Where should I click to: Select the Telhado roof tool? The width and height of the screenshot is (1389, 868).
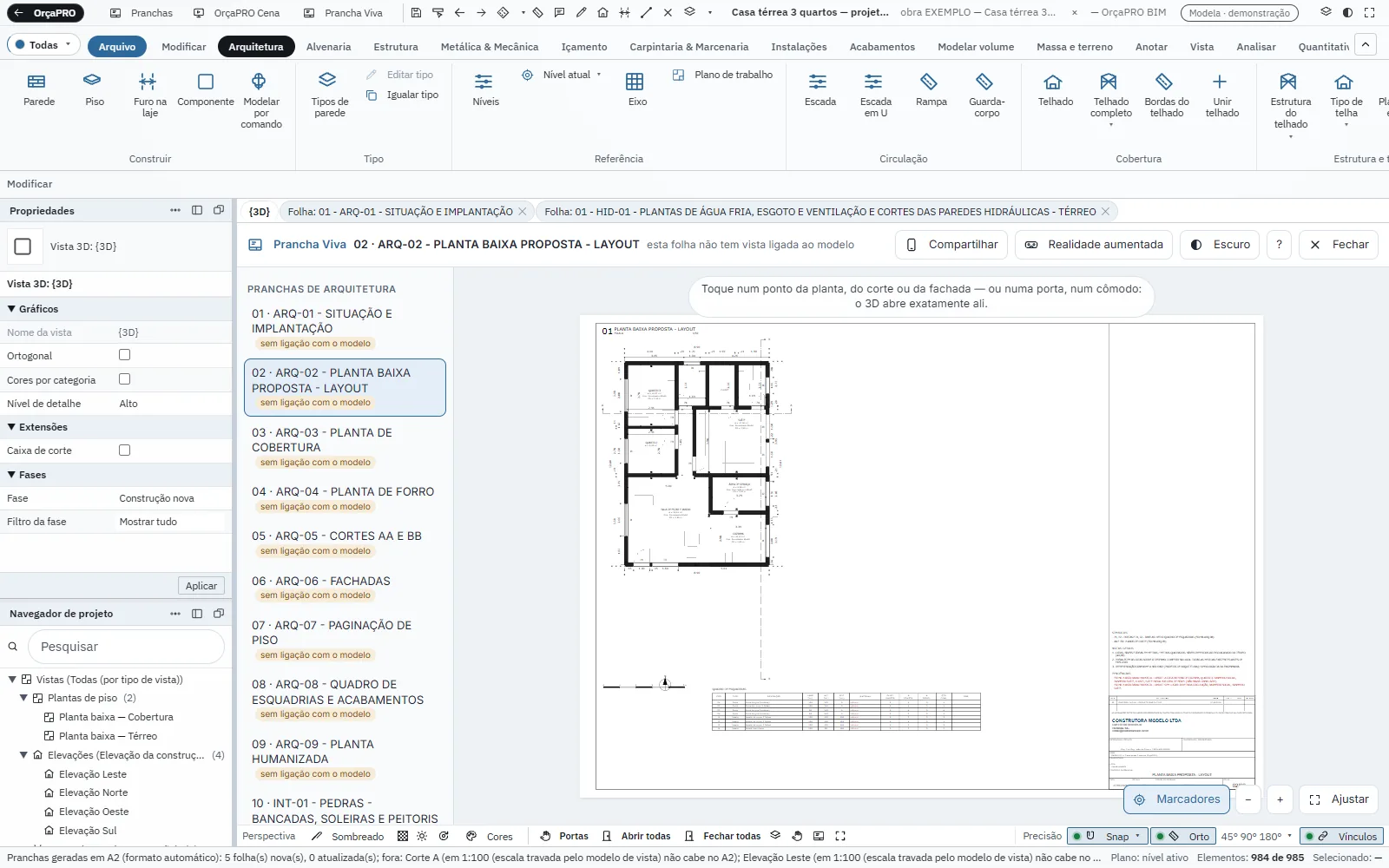(1055, 89)
